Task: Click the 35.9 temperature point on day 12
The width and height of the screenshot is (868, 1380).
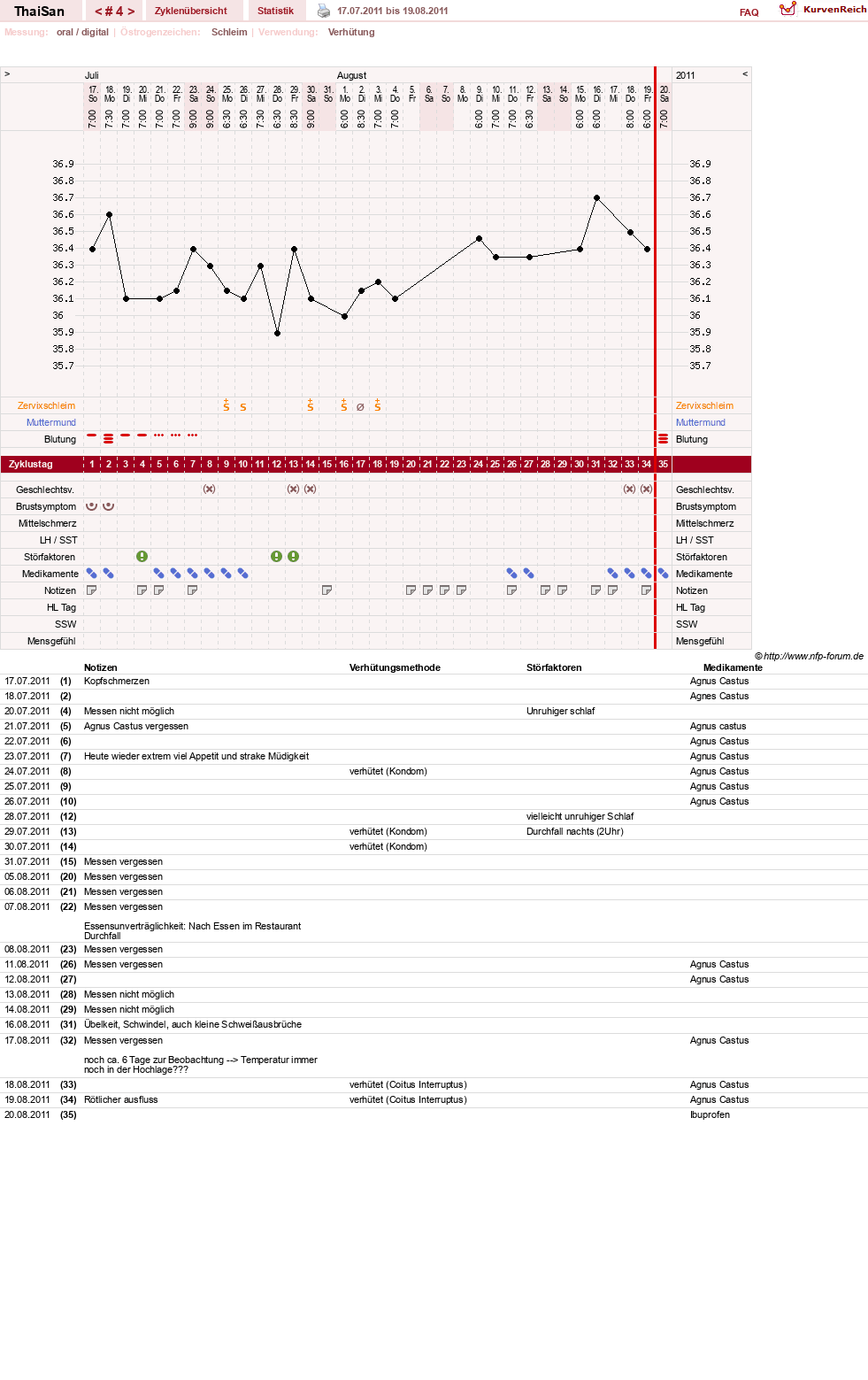Action: 277,333
